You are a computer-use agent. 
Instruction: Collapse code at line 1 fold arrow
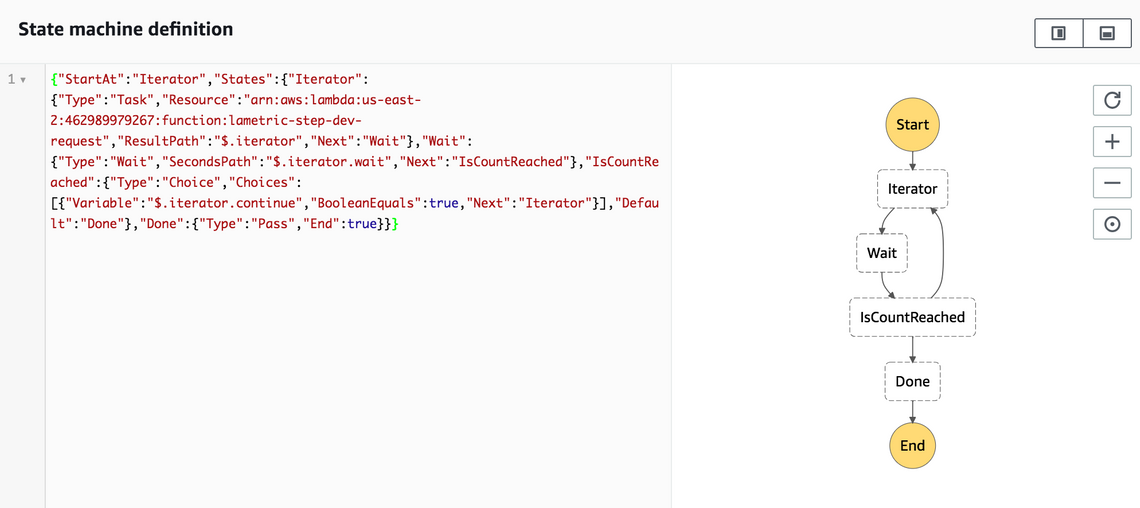[24, 79]
